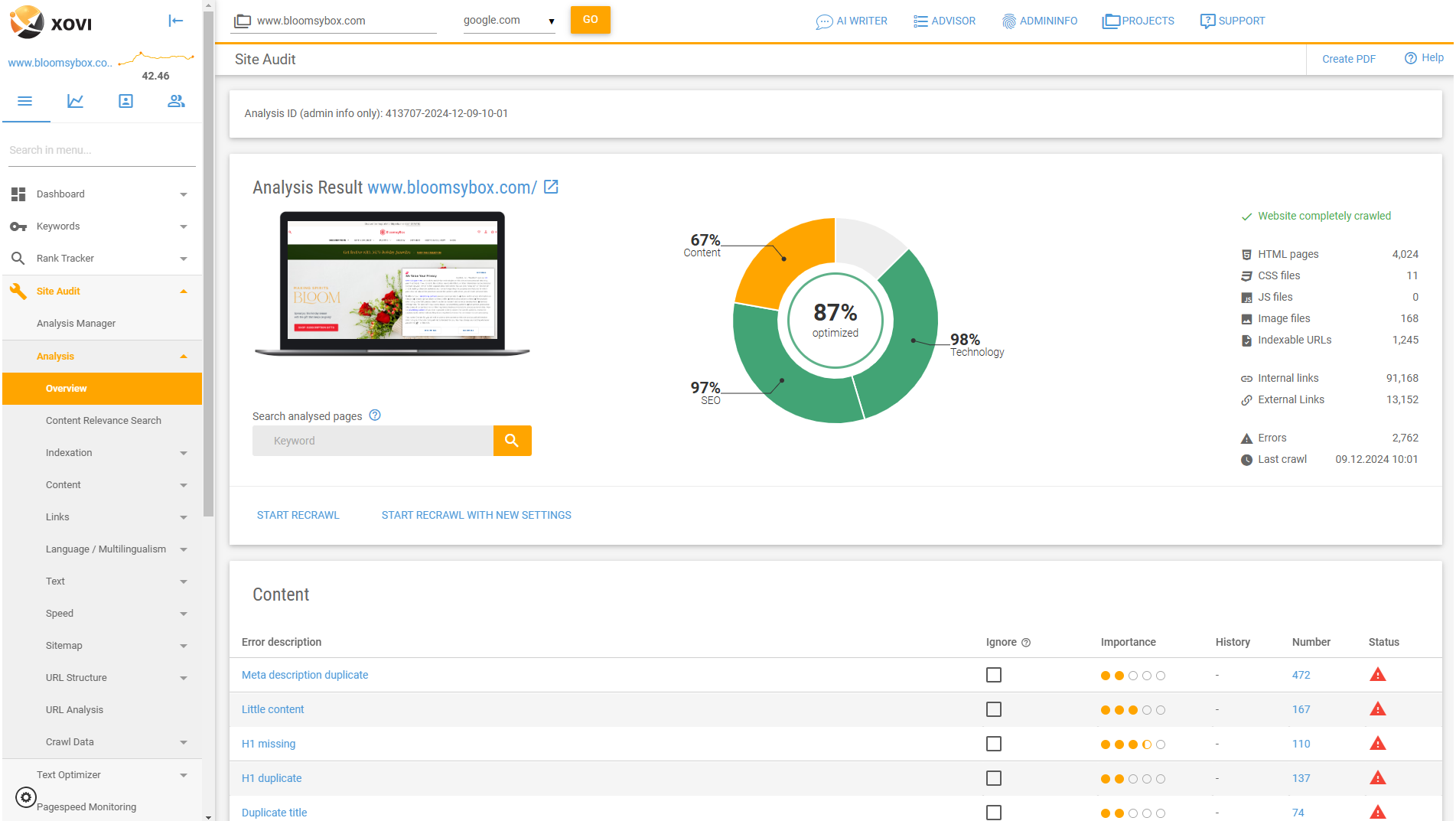Tick Ignore checkbox for Little content
The image size is (1456, 821).
(994, 709)
